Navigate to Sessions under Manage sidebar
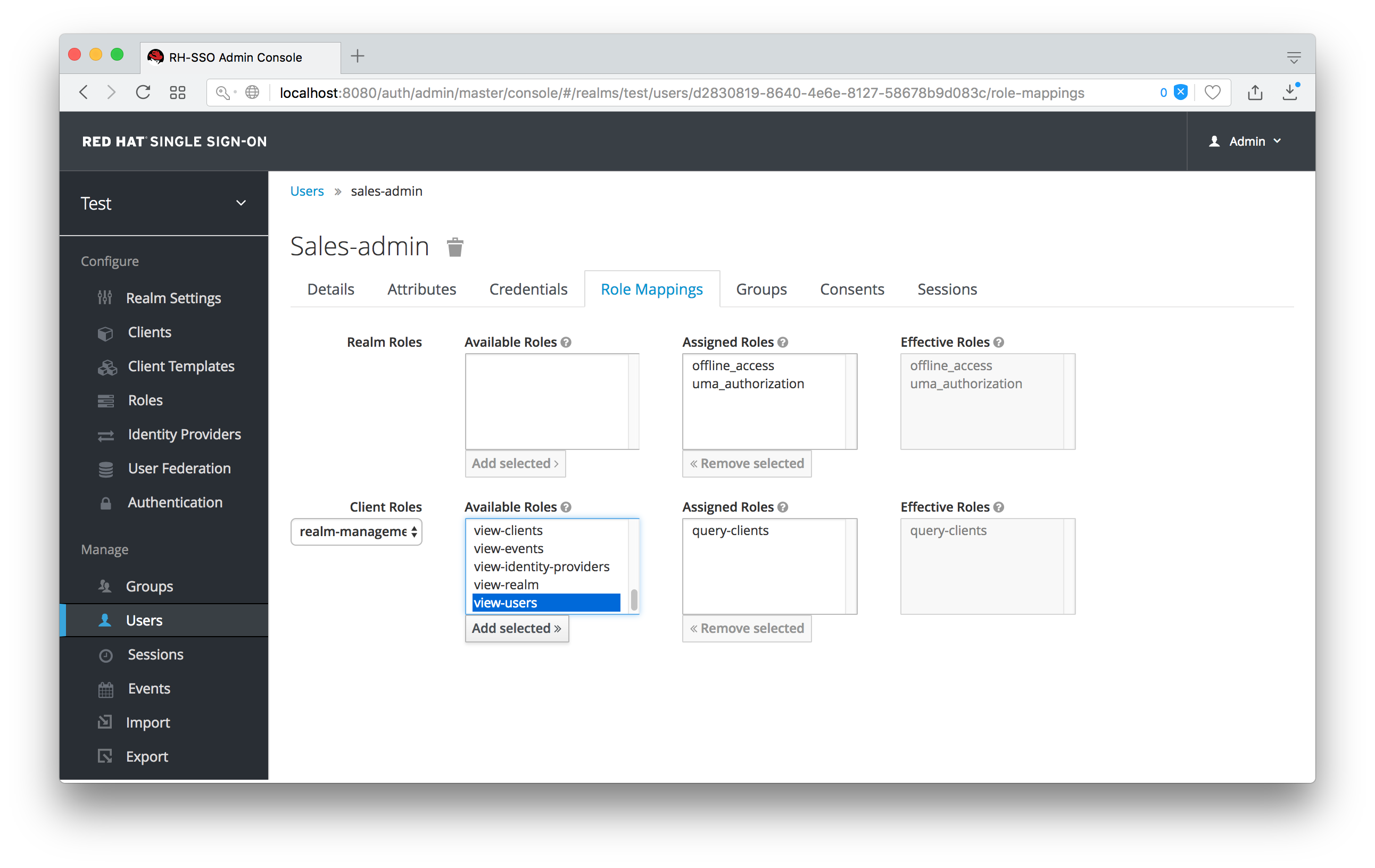 [x=154, y=654]
